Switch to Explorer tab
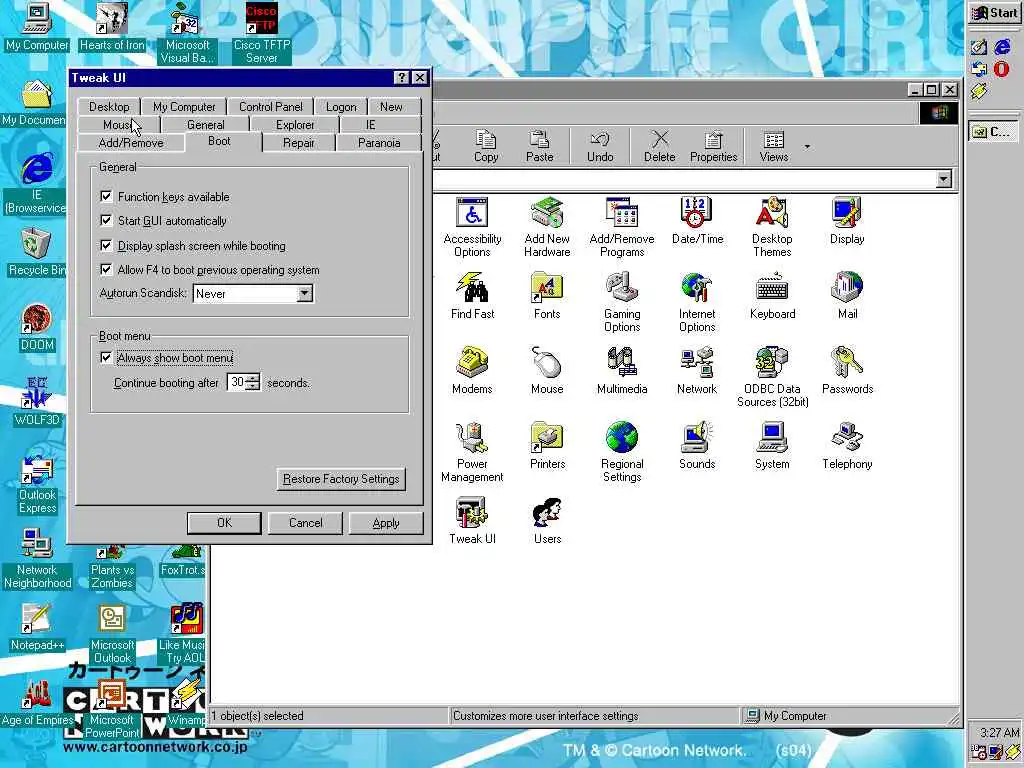This screenshot has height=768, width=1024. (295, 125)
